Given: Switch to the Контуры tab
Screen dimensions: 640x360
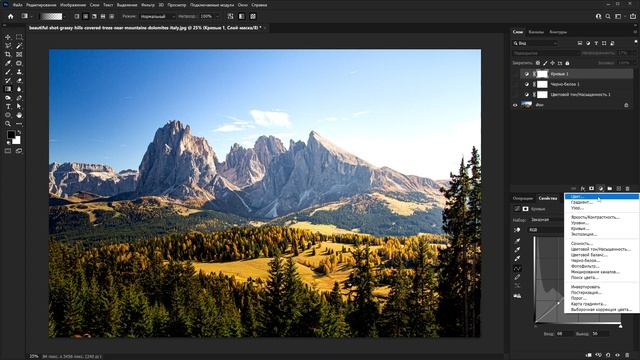Looking at the screenshot, I should pyautogui.click(x=558, y=32).
